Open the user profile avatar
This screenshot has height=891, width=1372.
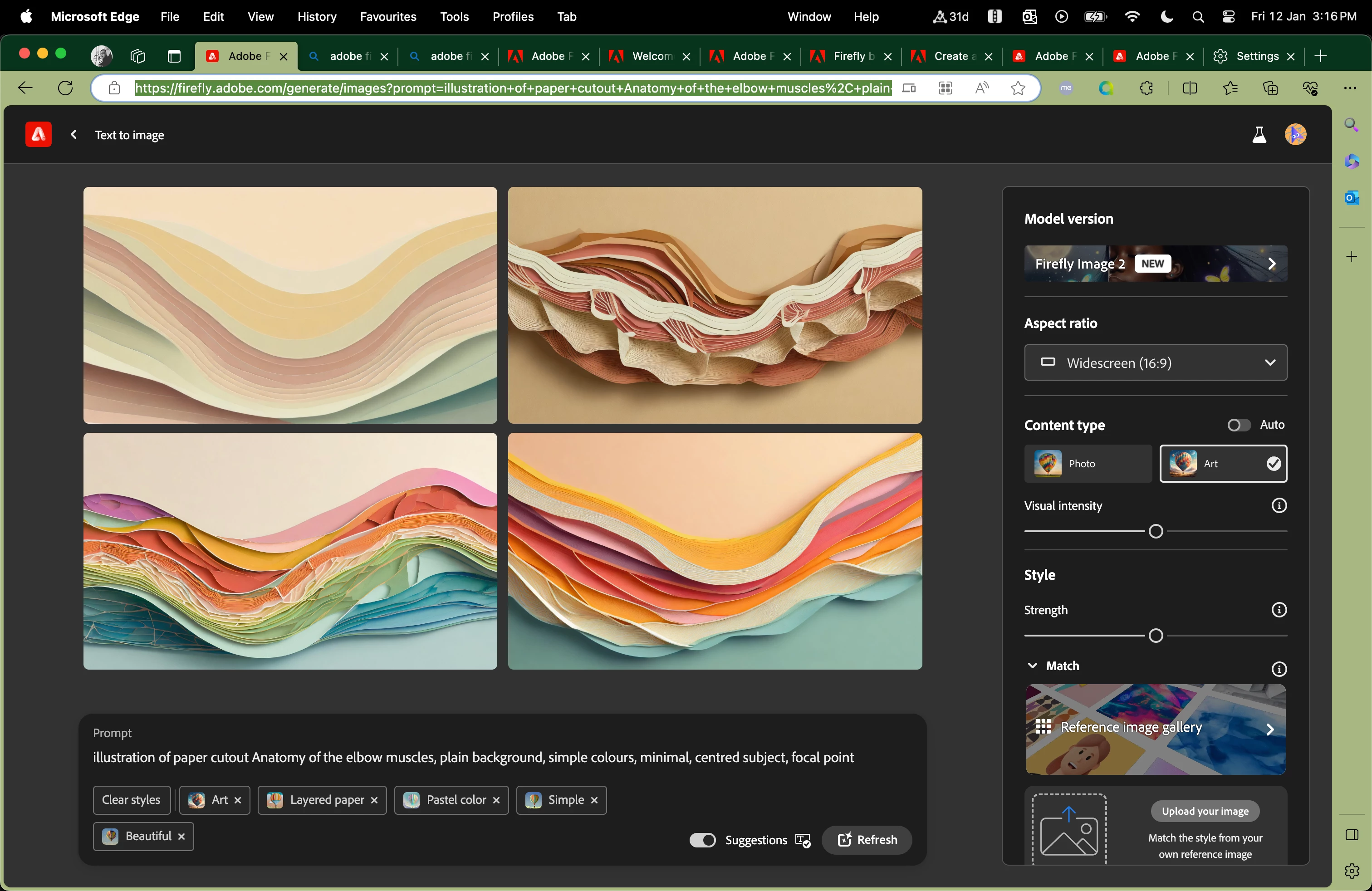pyautogui.click(x=1295, y=135)
